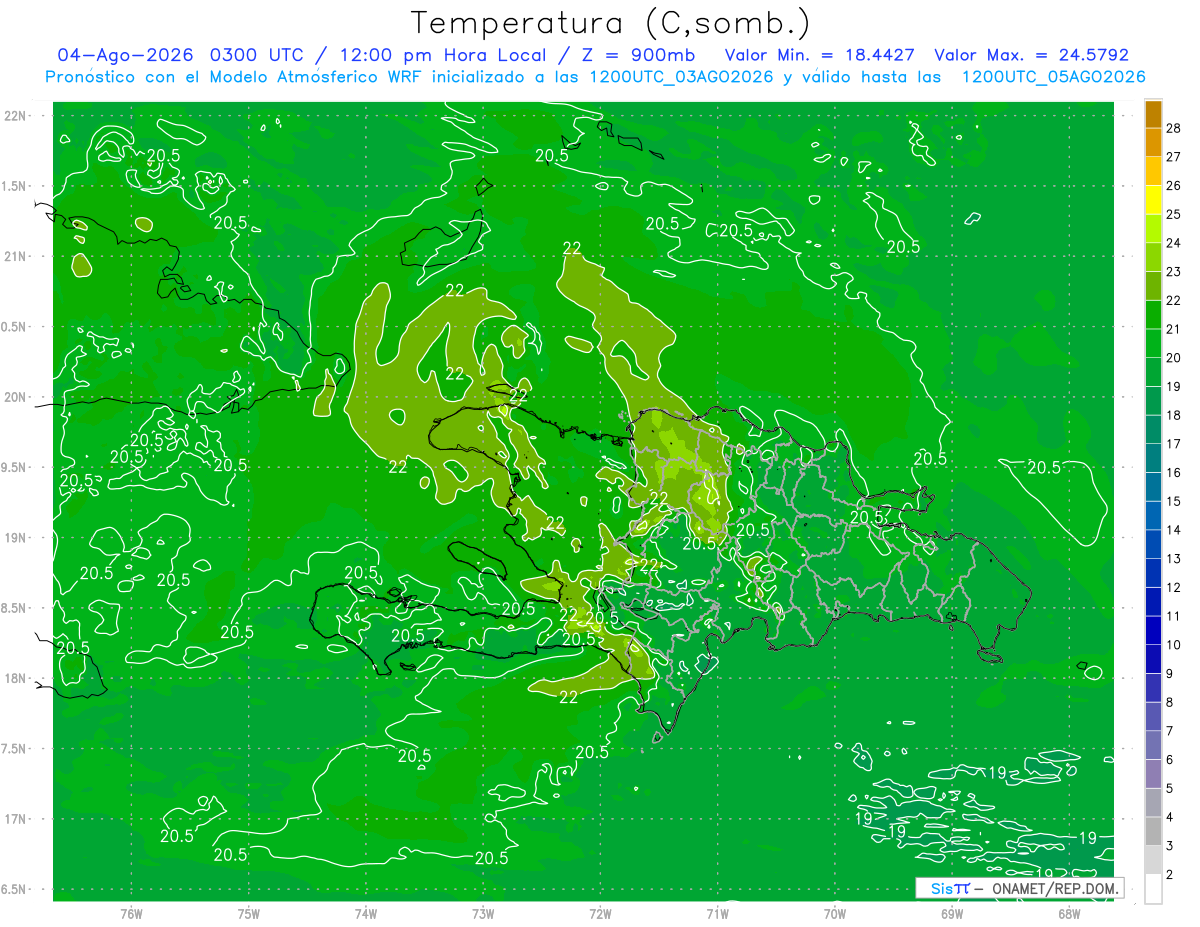The height and width of the screenshot is (927, 1200).
Task: Click the legend scale value 13
Action: pyautogui.click(x=1174, y=559)
